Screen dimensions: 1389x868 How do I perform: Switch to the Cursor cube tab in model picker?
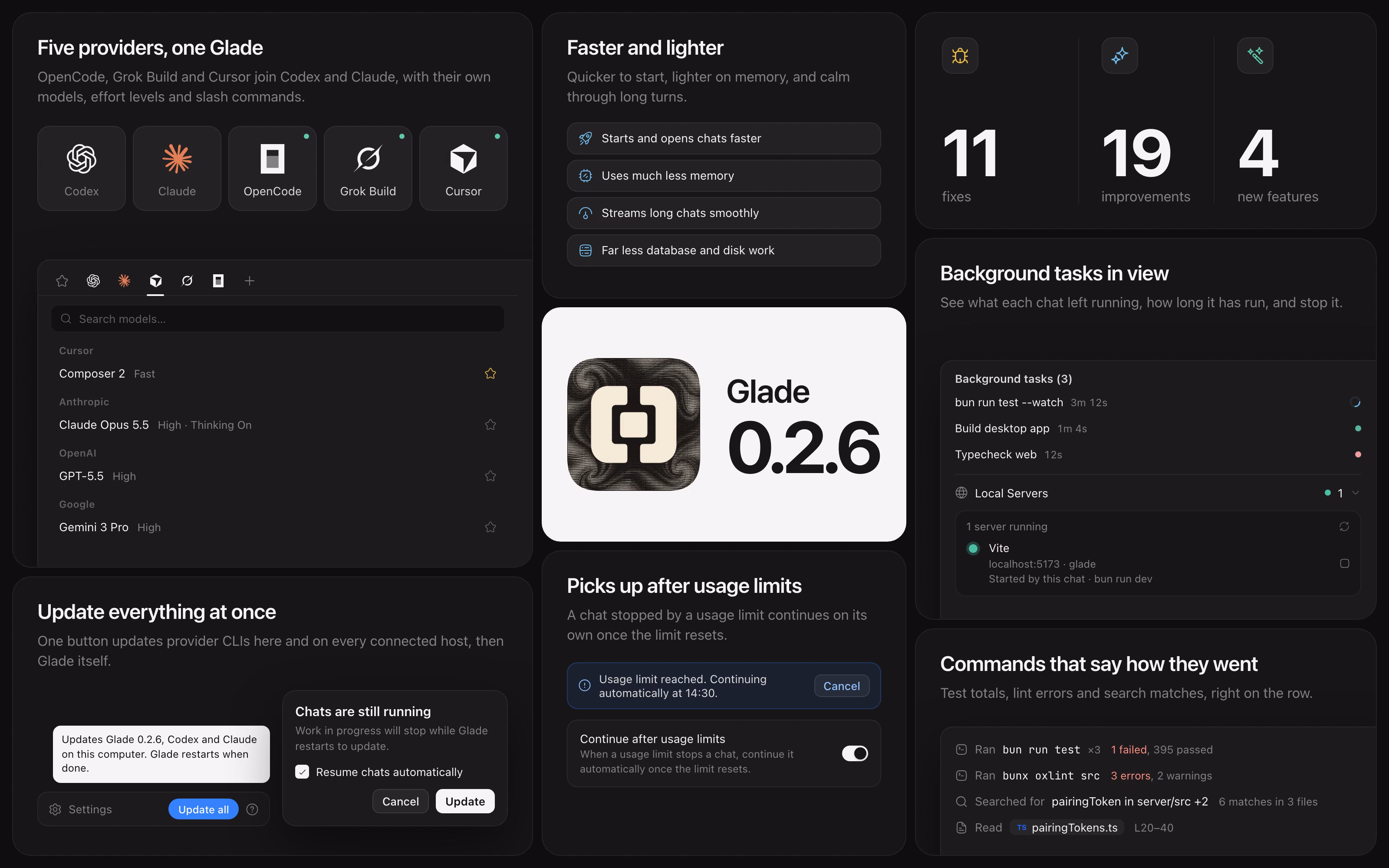click(155, 281)
